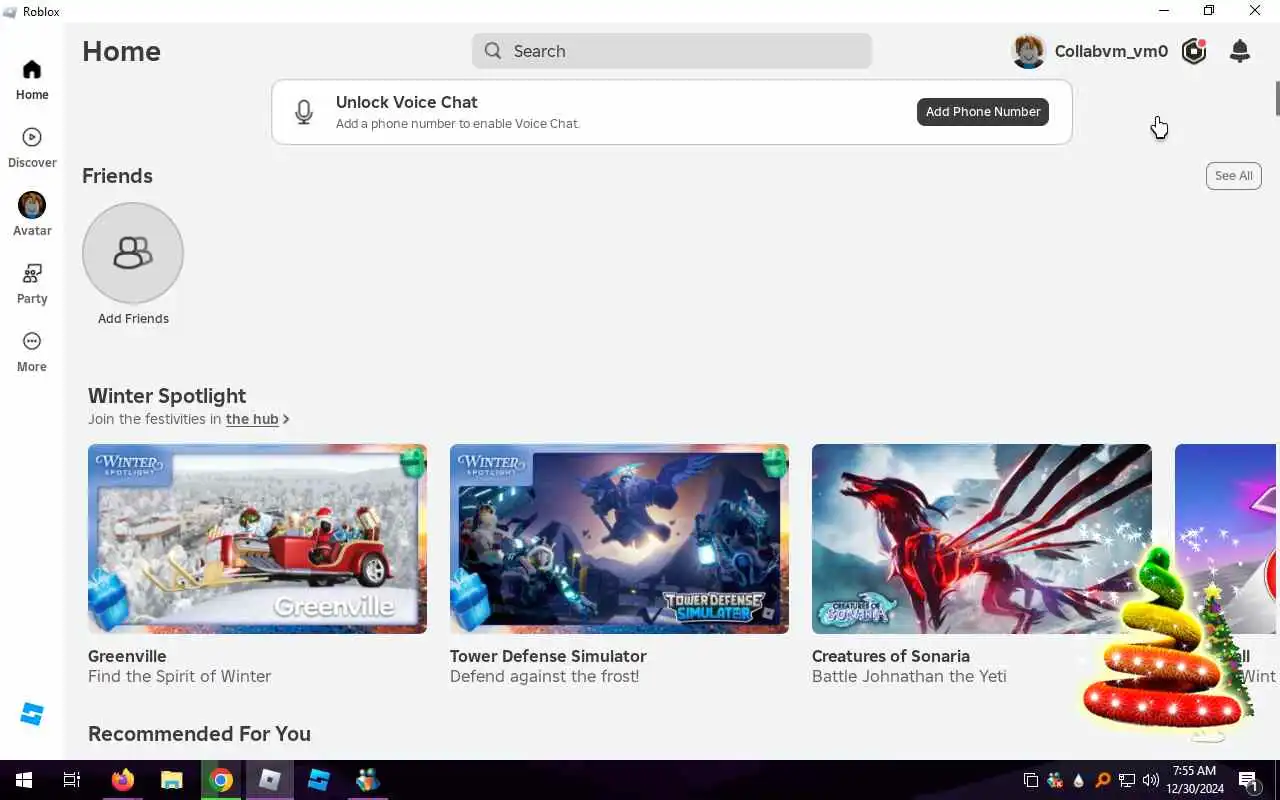
Task: Open the More menu in sidebar
Action: (32, 352)
